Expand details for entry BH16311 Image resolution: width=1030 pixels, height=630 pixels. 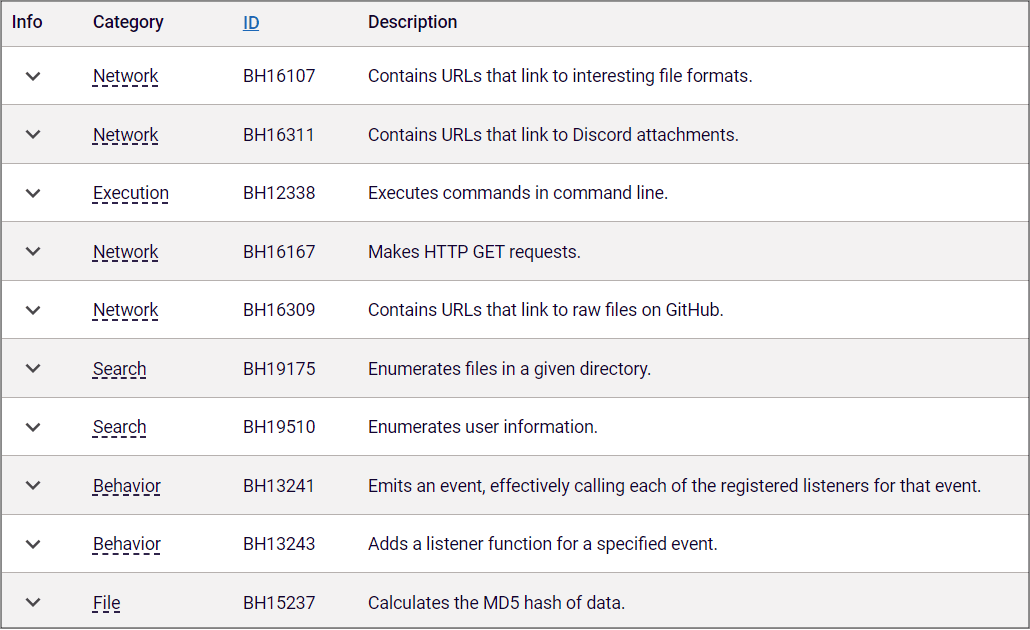33,134
